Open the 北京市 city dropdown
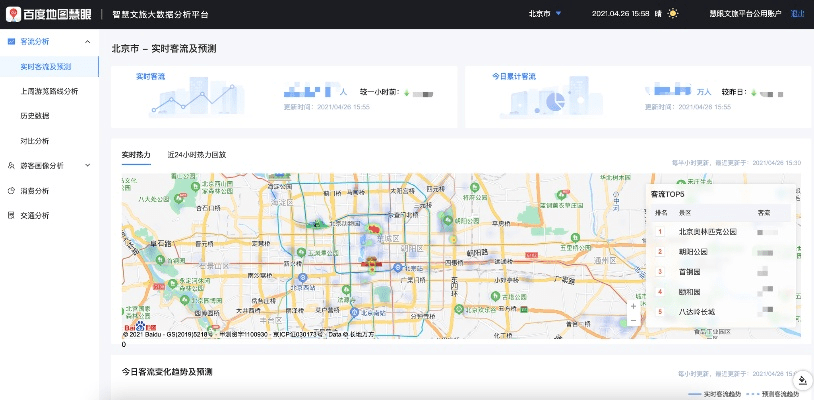Image resolution: width=814 pixels, height=400 pixels. point(545,14)
